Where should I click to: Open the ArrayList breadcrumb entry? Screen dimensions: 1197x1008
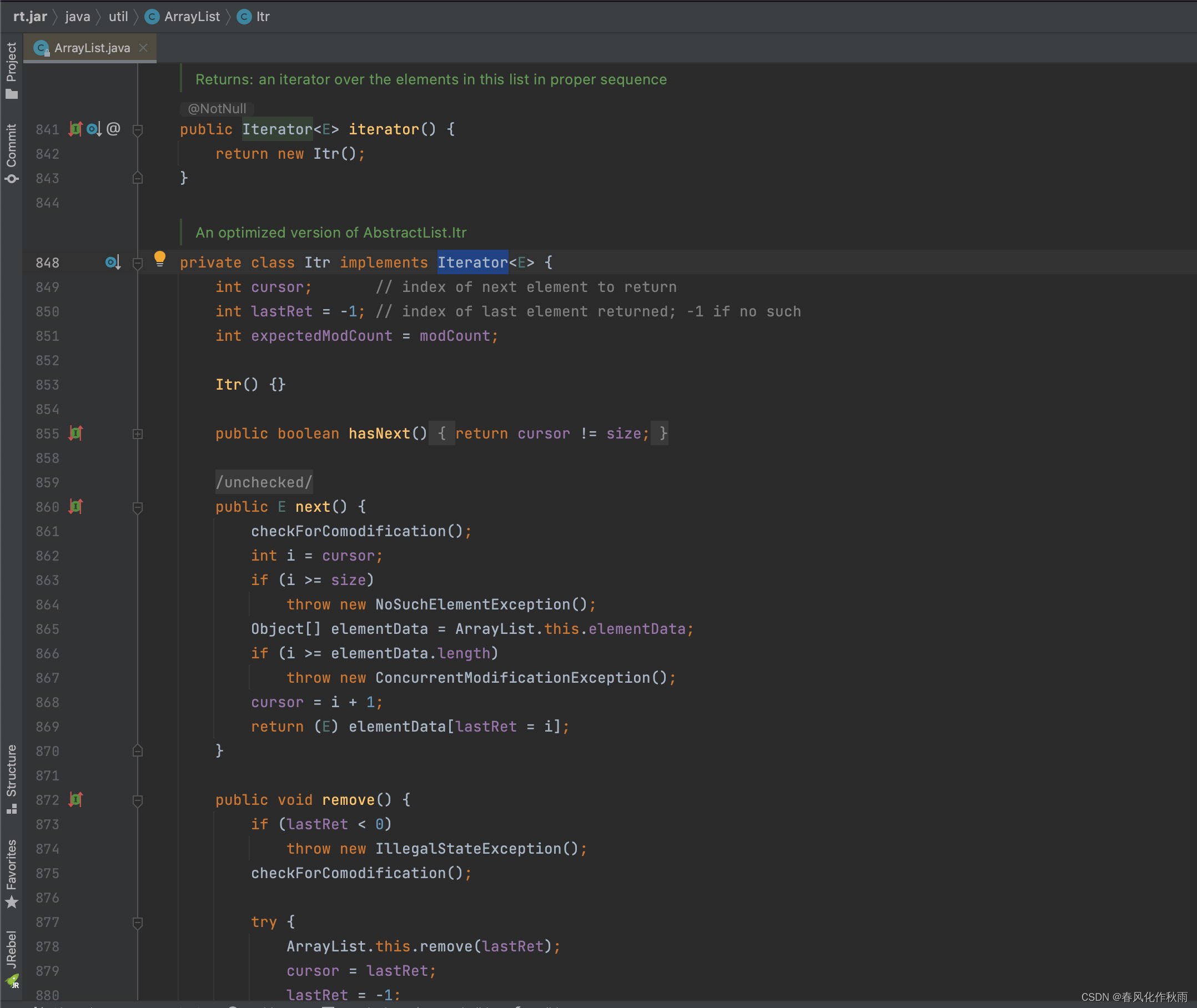pyautogui.click(x=192, y=17)
